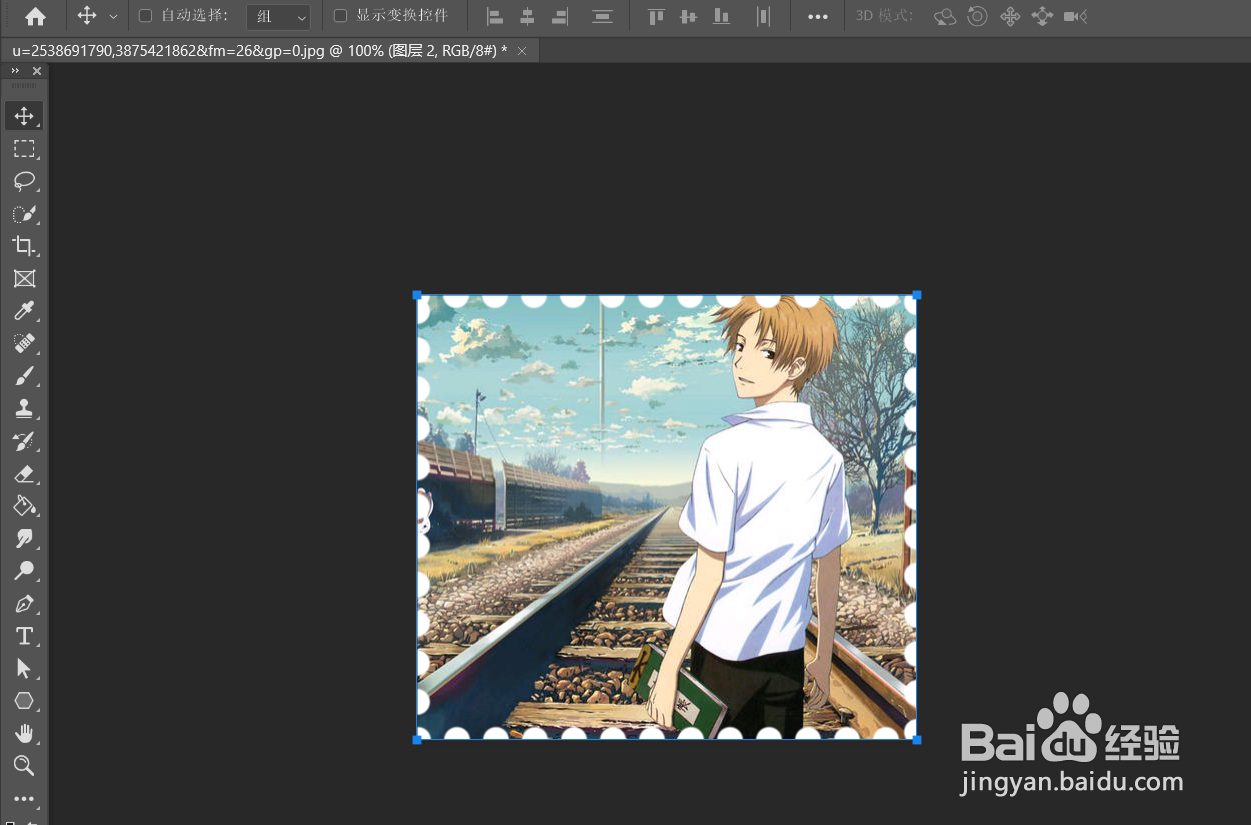Screen dimensions: 1251x825
Task: Select the Smudge tool
Action: pos(24,539)
